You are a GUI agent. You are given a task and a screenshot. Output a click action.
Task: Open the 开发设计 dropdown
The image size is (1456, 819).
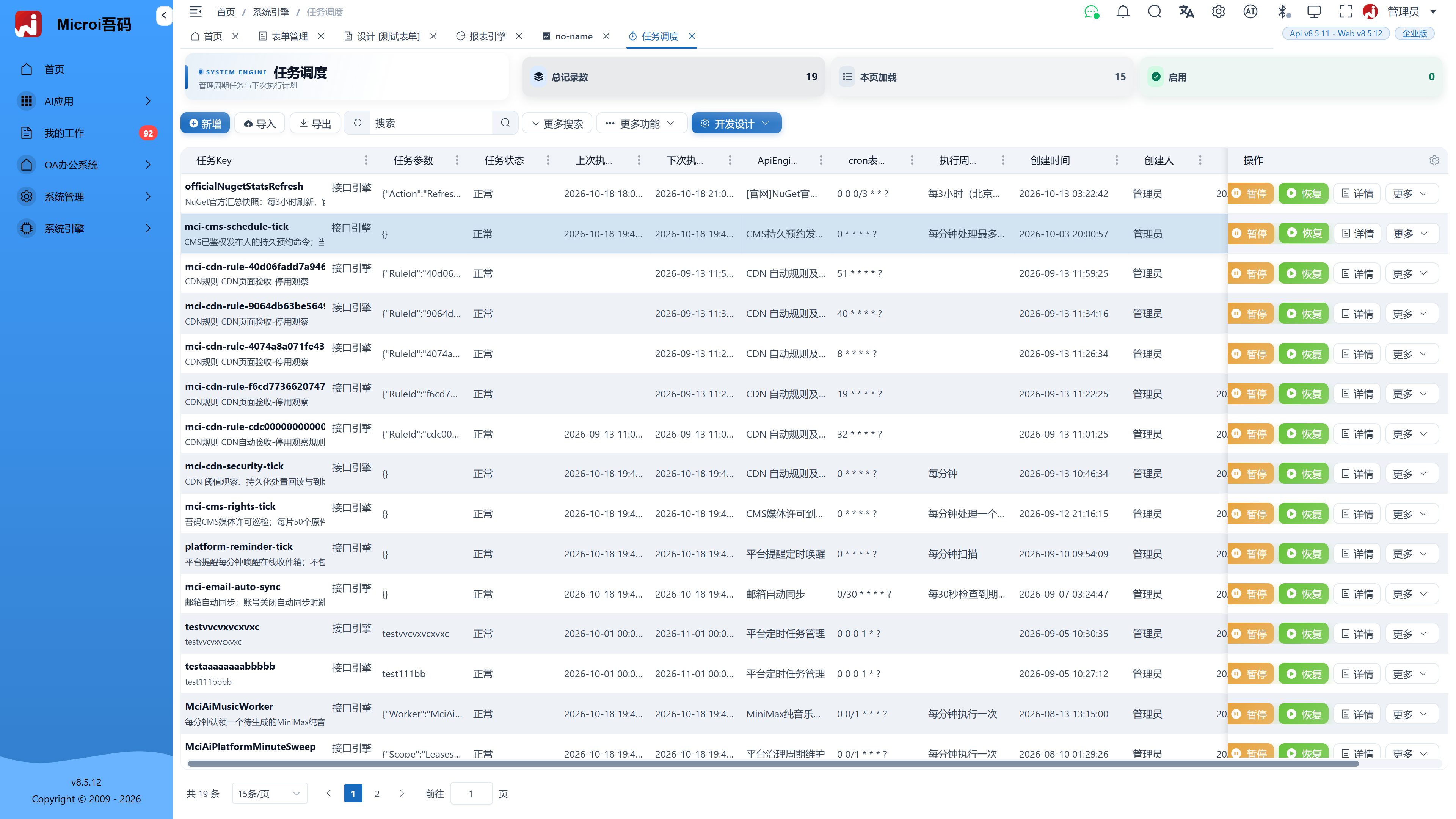coord(736,124)
